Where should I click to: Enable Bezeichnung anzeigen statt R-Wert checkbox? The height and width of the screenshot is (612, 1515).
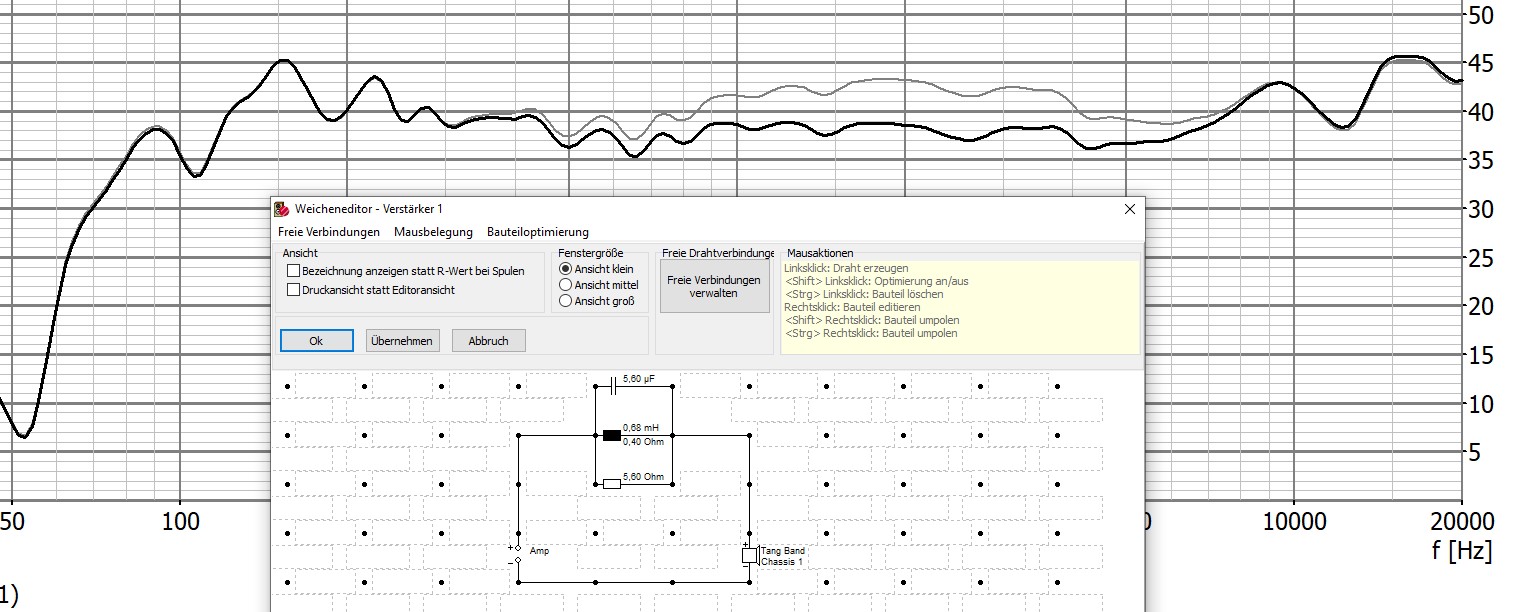(293, 271)
